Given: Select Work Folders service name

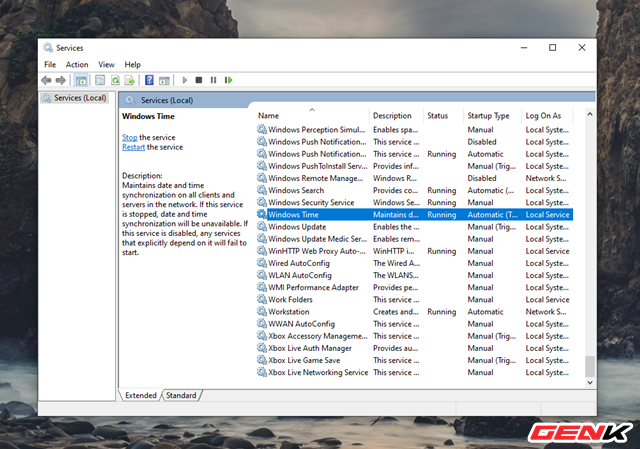Looking at the screenshot, I should (x=290, y=299).
